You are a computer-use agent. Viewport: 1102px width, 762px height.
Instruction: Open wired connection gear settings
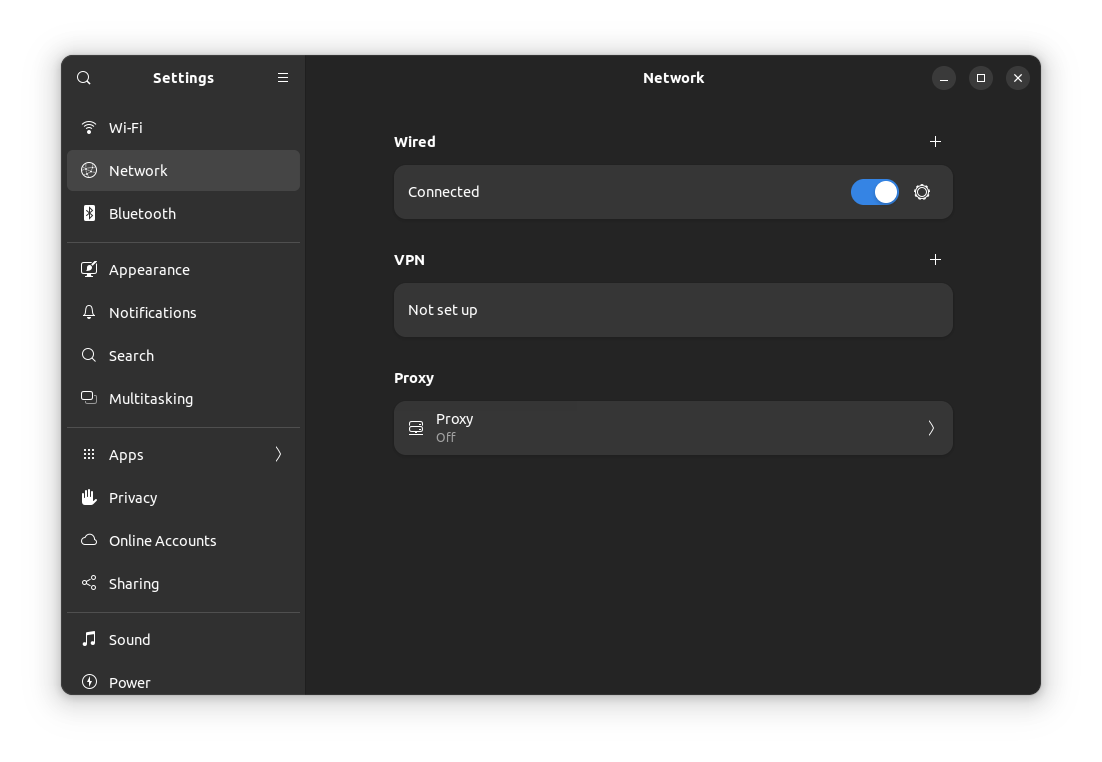(922, 192)
